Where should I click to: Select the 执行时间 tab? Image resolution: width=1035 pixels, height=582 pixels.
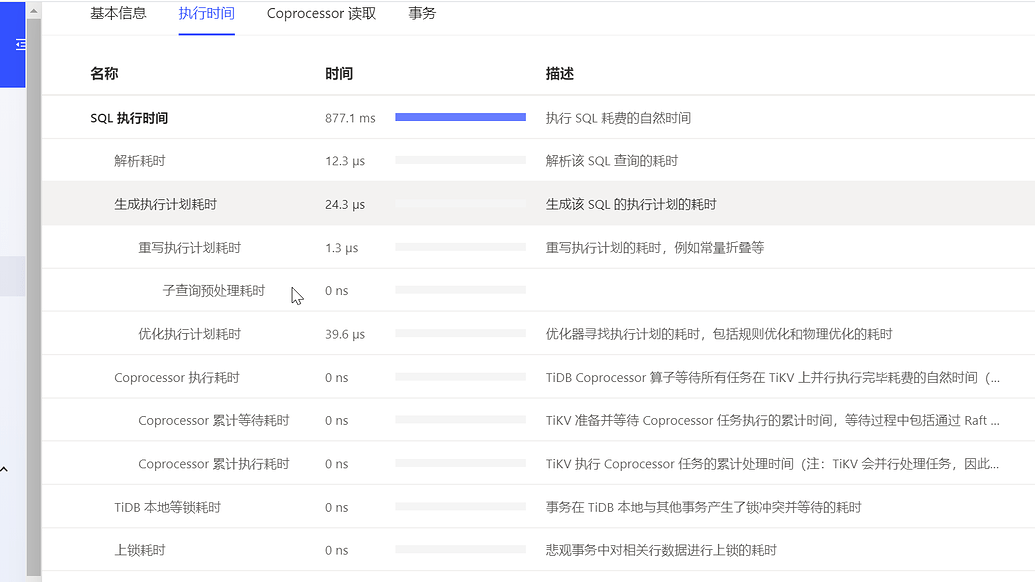(x=206, y=14)
